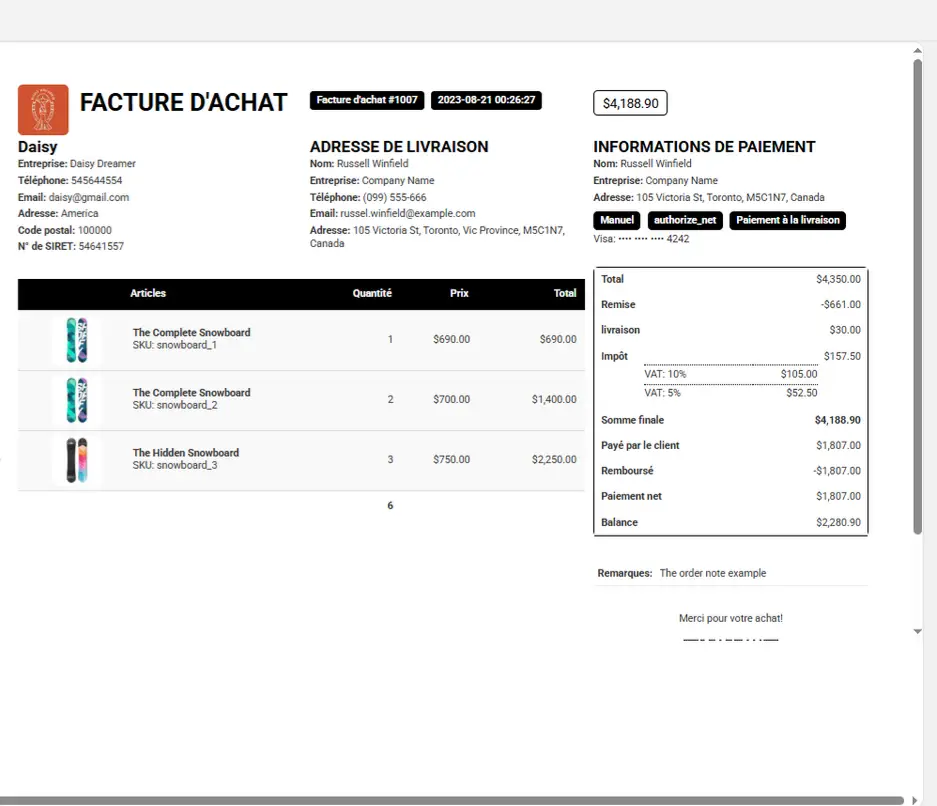The image size is (937, 806).
Task: Click the Quantité column header
Action: pyautogui.click(x=372, y=293)
